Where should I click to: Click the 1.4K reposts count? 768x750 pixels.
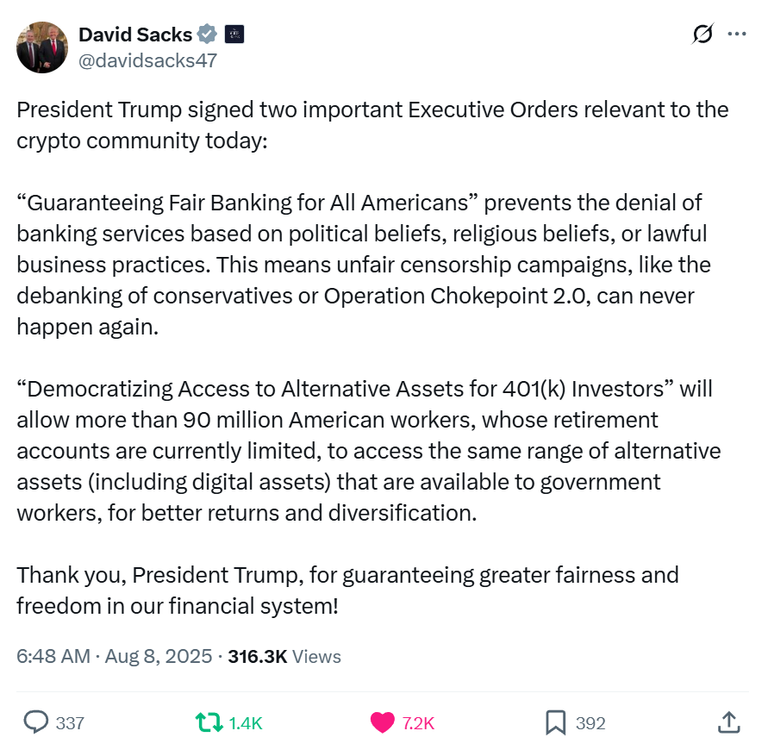tap(245, 723)
